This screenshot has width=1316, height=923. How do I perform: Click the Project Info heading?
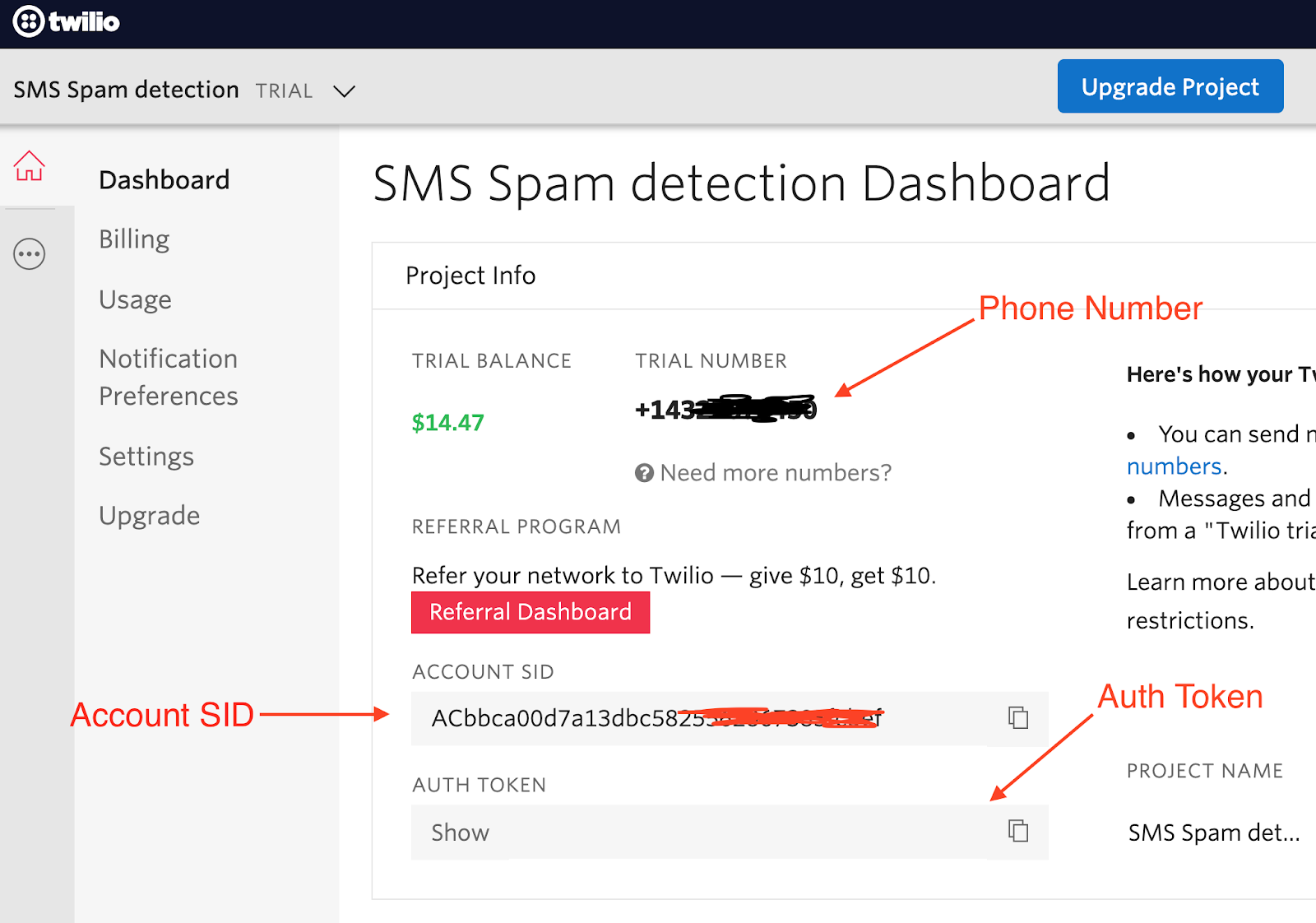point(470,276)
